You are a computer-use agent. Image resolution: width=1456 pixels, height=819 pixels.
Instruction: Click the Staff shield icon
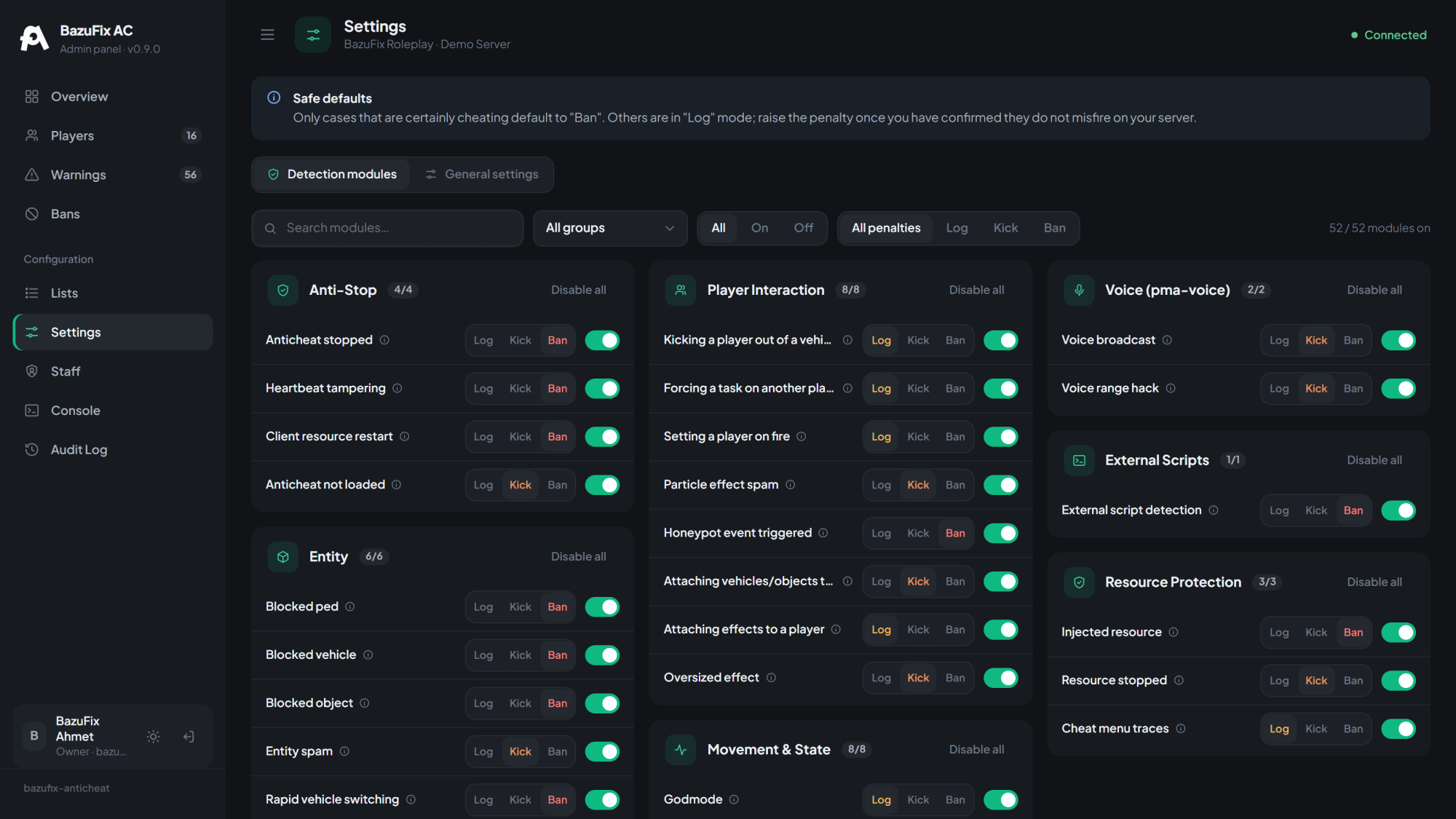click(x=31, y=371)
